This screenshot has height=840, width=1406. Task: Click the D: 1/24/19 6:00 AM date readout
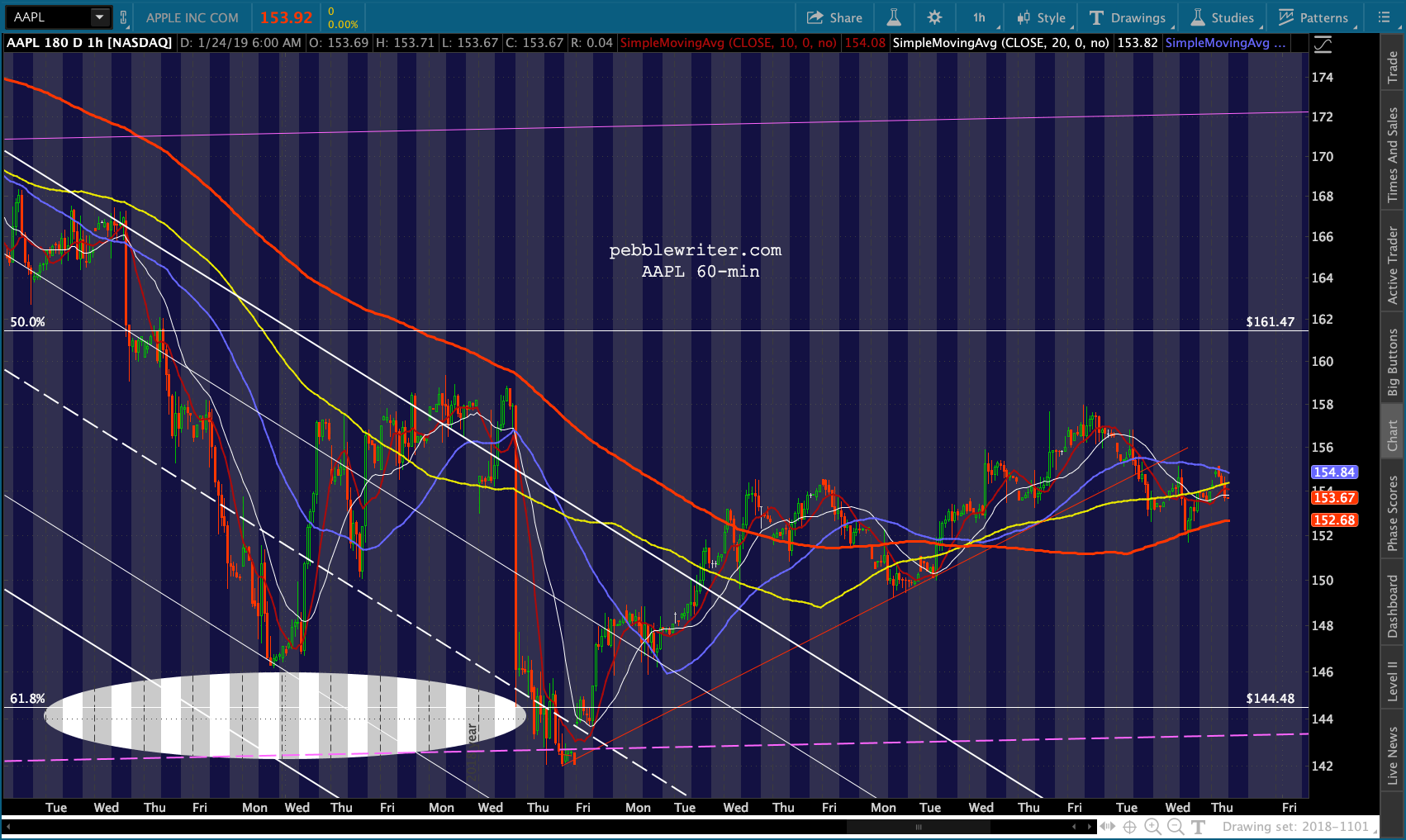point(240,43)
